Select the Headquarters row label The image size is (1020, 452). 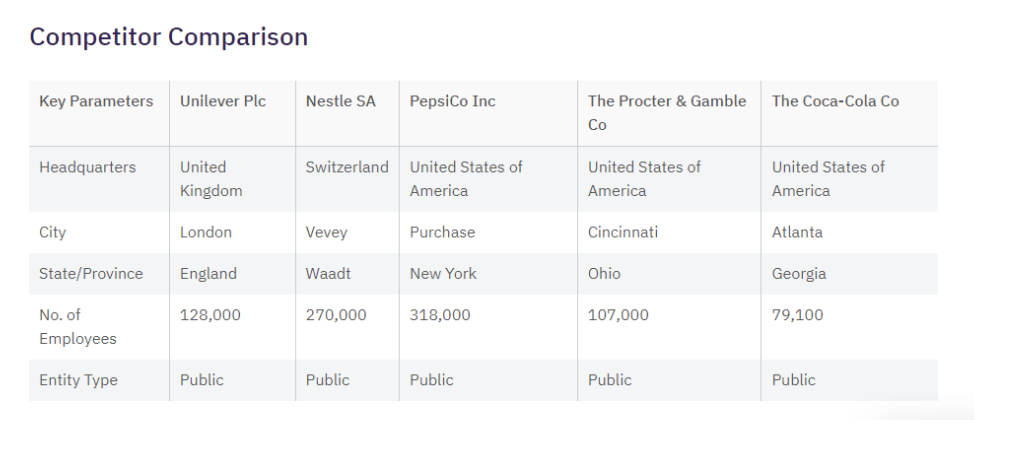click(87, 167)
